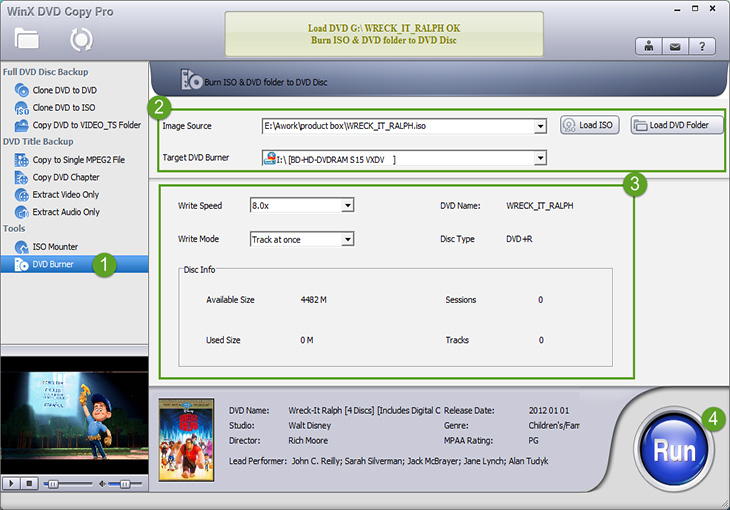
Task: Click the DVD Name value WRECK_IT_RALPH
Action: pyautogui.click(x=540, y=205)
